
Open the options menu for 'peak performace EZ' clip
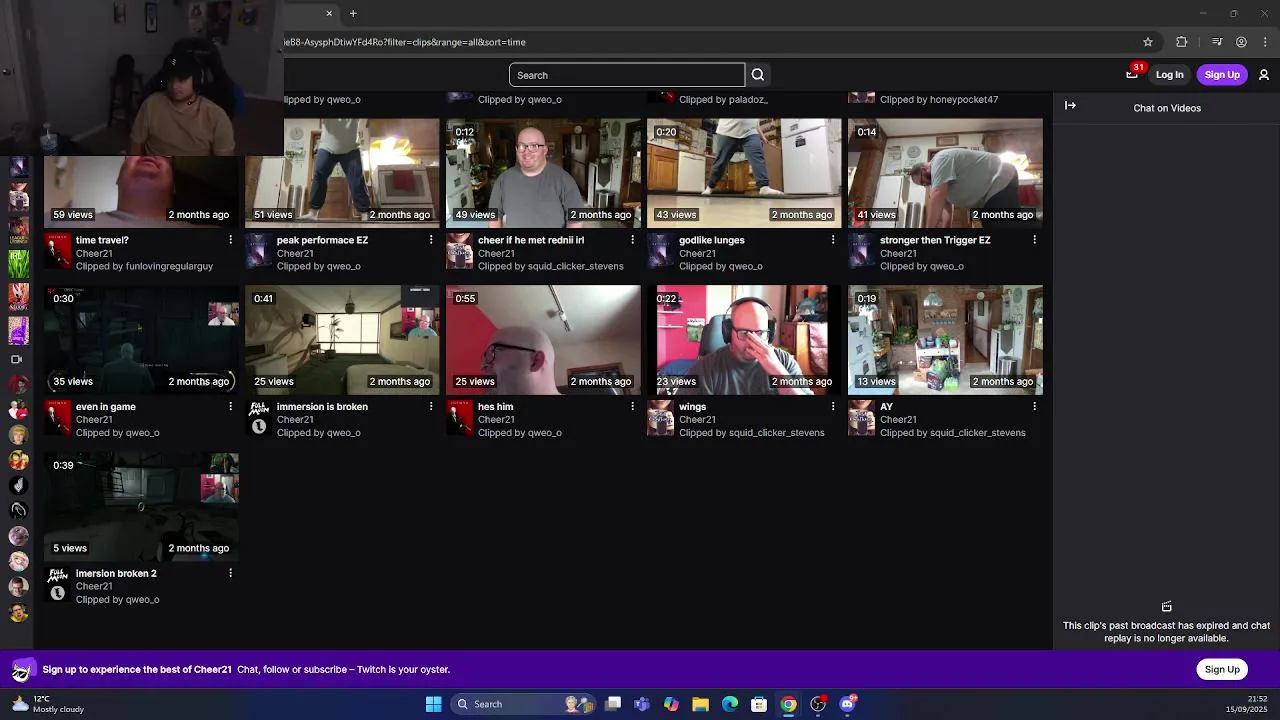[431, 240]
